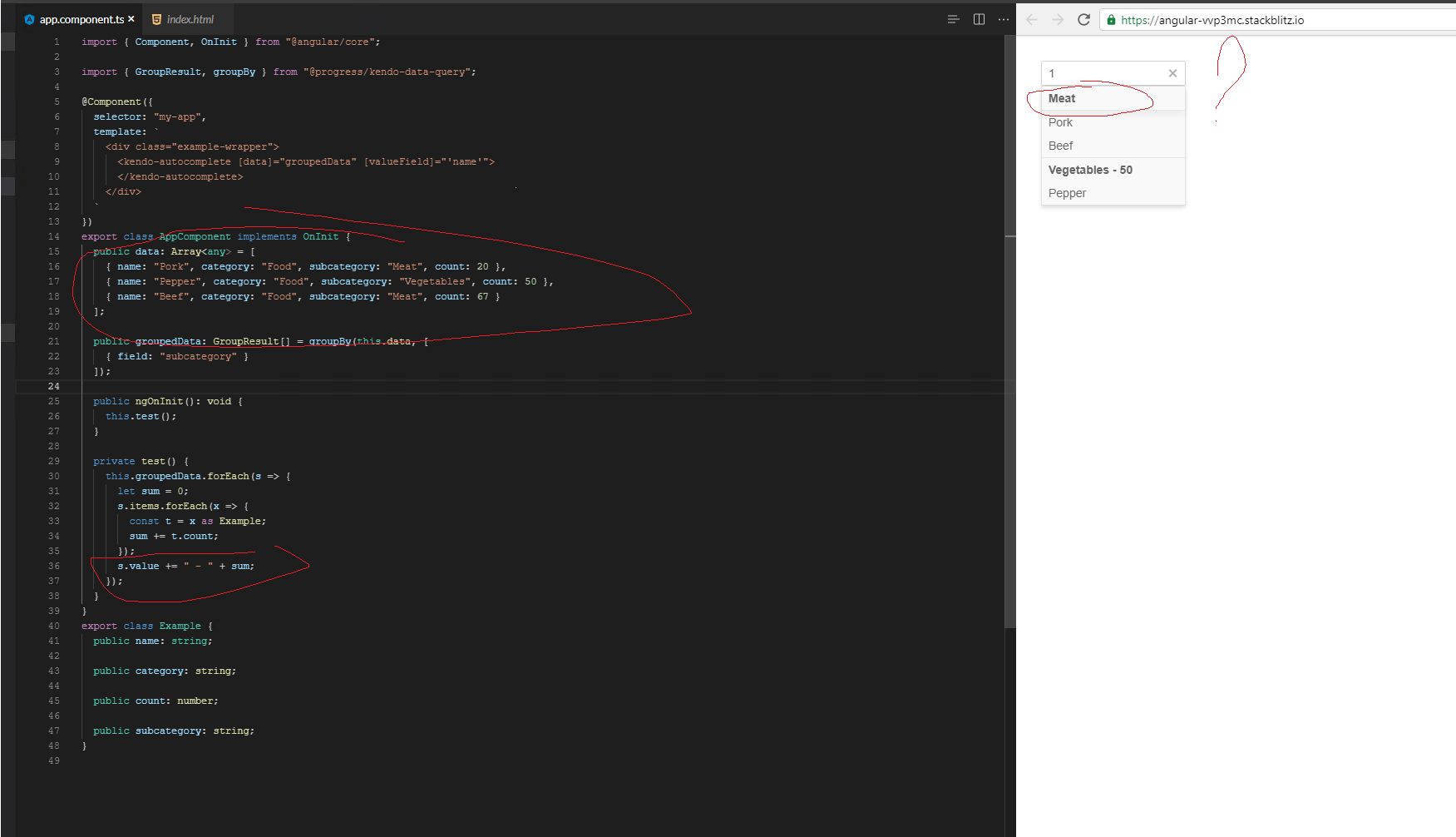Screen dimensions: 1456x837
Task: Choose Pork from the suggestion list
Action: pyautogui.click(x=1061, y=122)
